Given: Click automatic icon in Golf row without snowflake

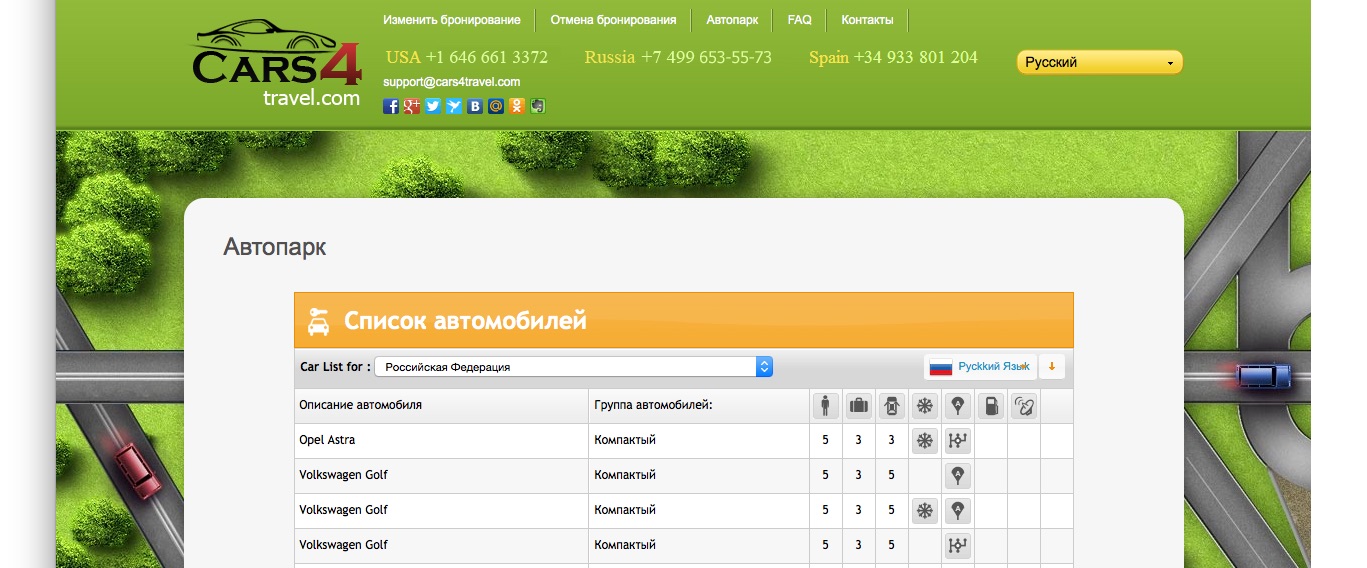Looking at the screenshot, I should point(958,475).
